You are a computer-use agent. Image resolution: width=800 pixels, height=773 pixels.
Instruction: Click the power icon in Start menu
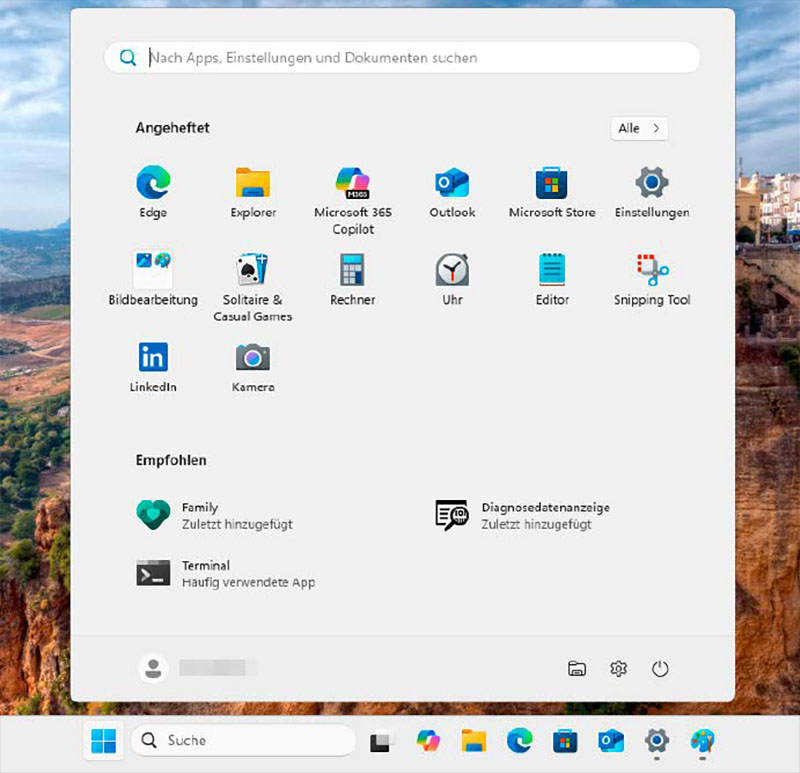(x=662, y=668)
